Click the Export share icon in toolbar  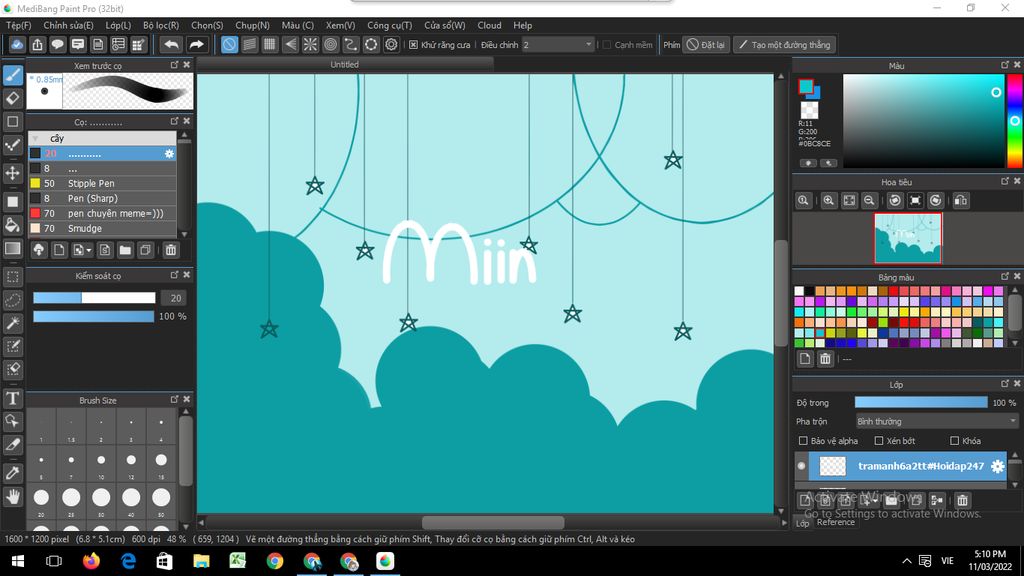[x=37, y=44]
